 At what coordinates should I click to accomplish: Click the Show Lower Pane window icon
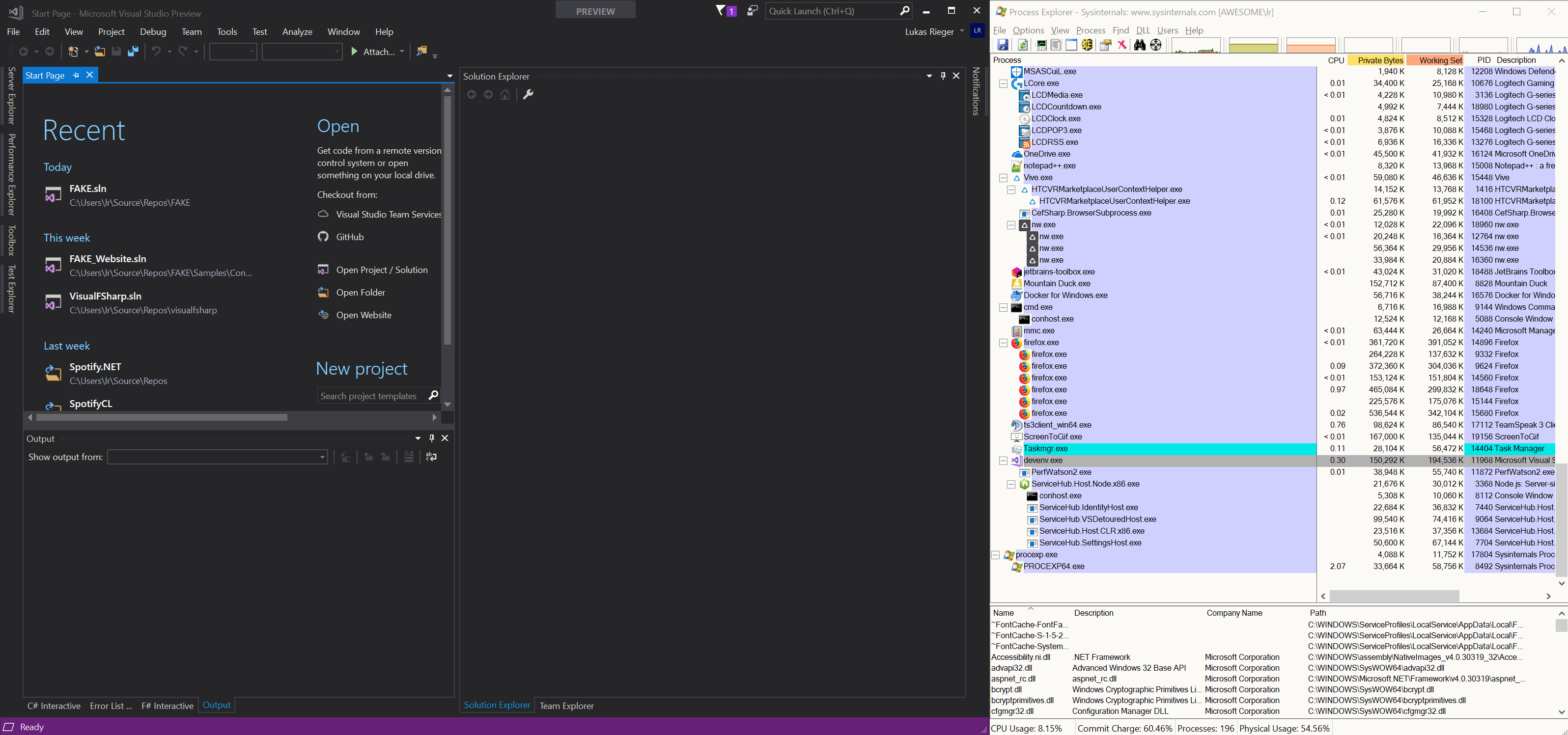[1071, 45]
